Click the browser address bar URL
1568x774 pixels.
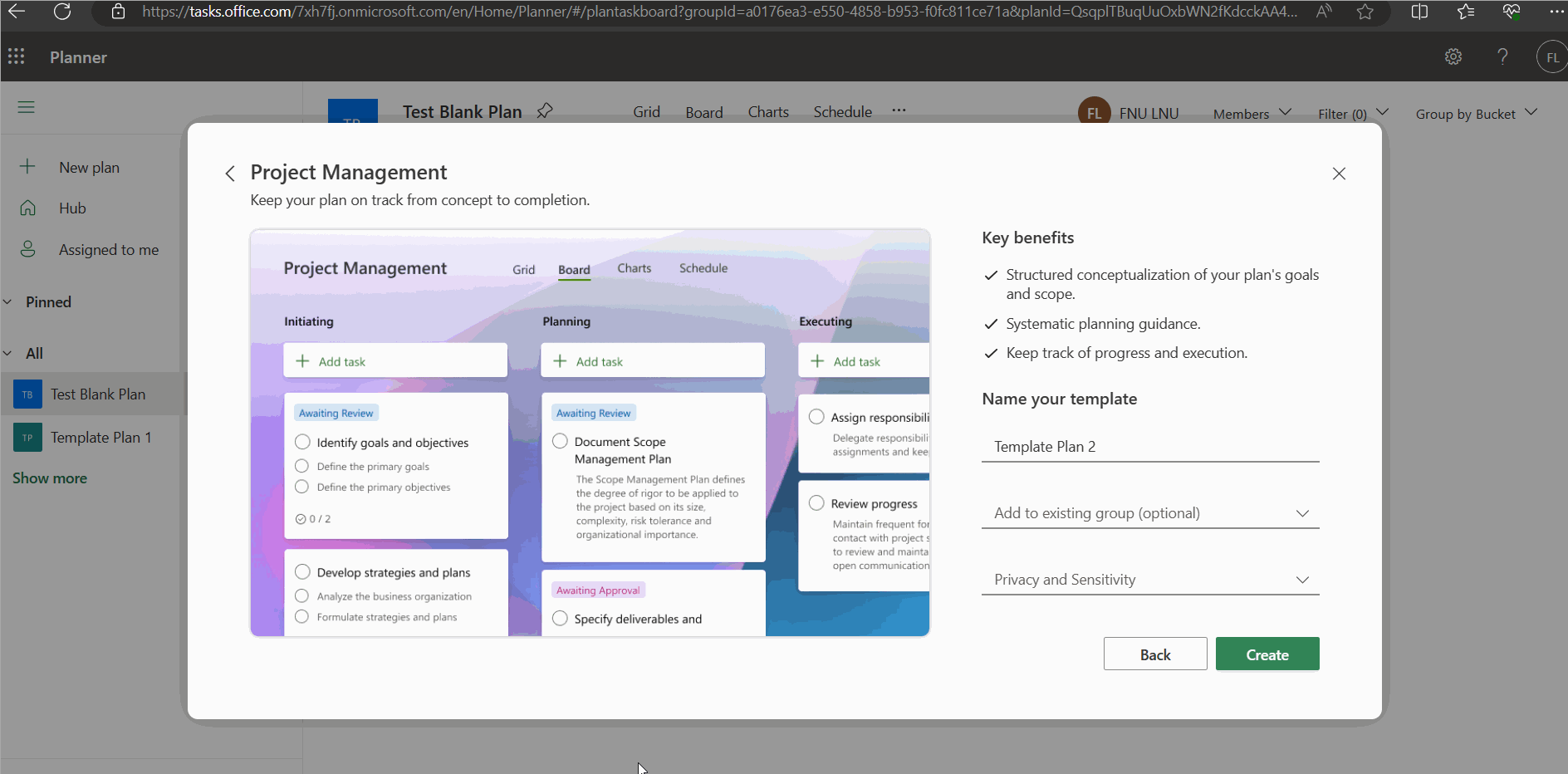[719, 12]
